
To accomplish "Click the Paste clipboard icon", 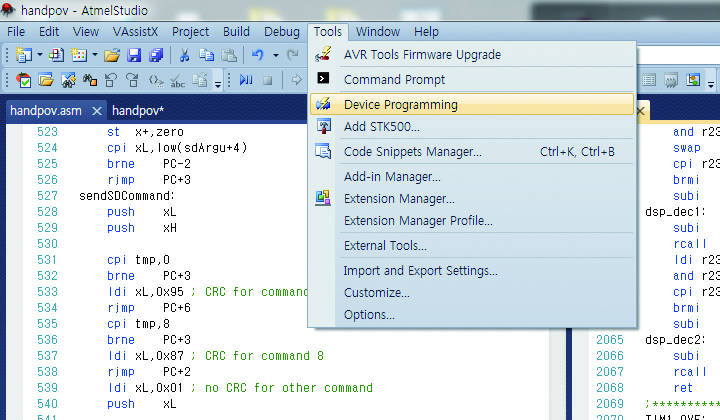I will [x=229, y=56].
